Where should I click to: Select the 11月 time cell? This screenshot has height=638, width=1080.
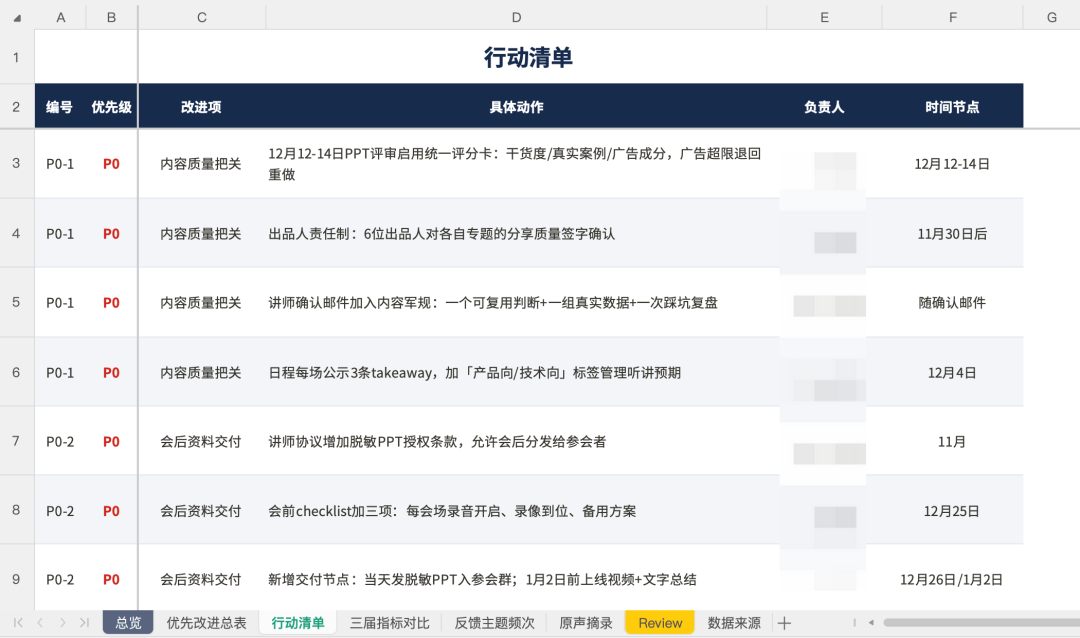click(x=953, y=442)
